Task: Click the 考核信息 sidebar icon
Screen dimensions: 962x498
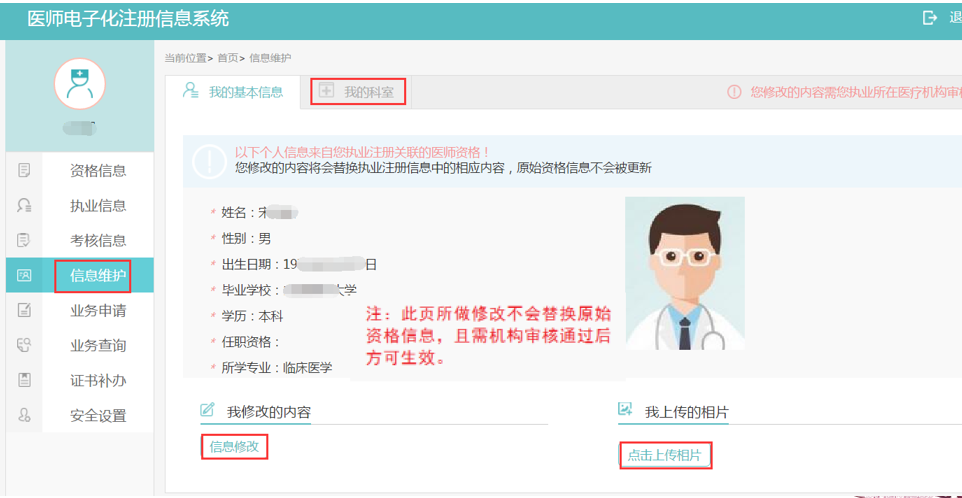Action: [x=25, y=240]
